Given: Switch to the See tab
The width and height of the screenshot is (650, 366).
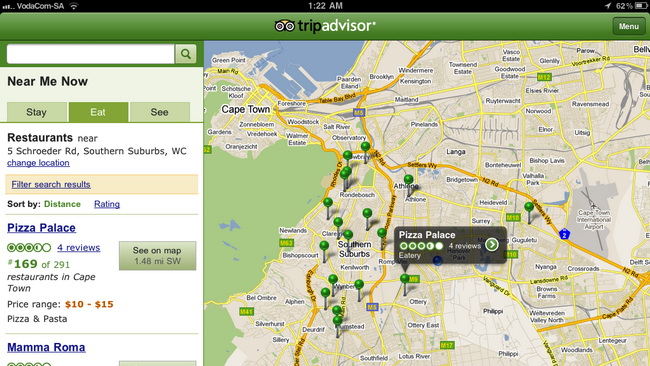Looking at the screenshot, I should (160, 112).
